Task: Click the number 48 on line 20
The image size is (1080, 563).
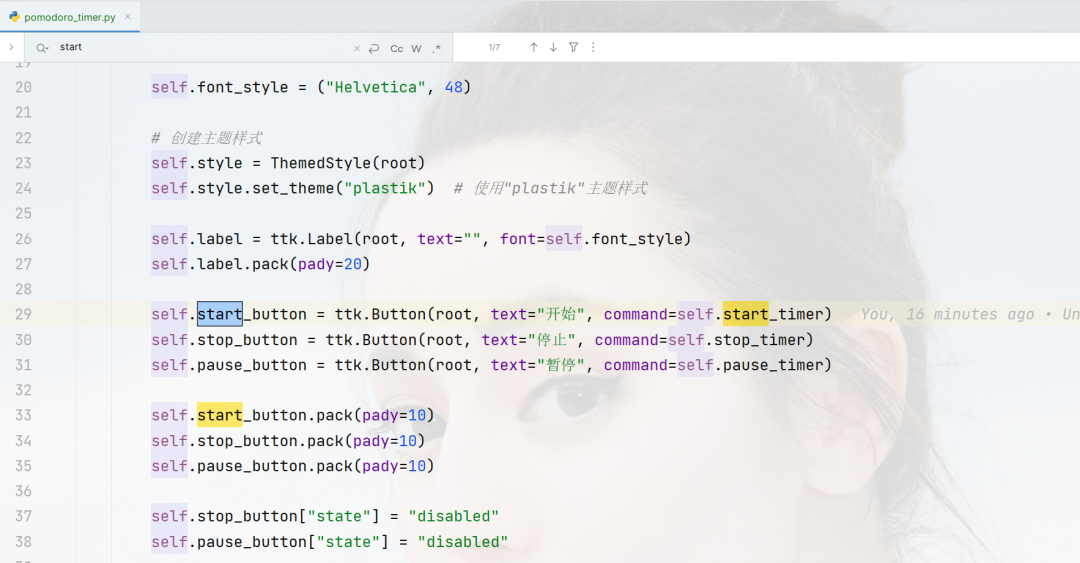Action: pos(454,88)
